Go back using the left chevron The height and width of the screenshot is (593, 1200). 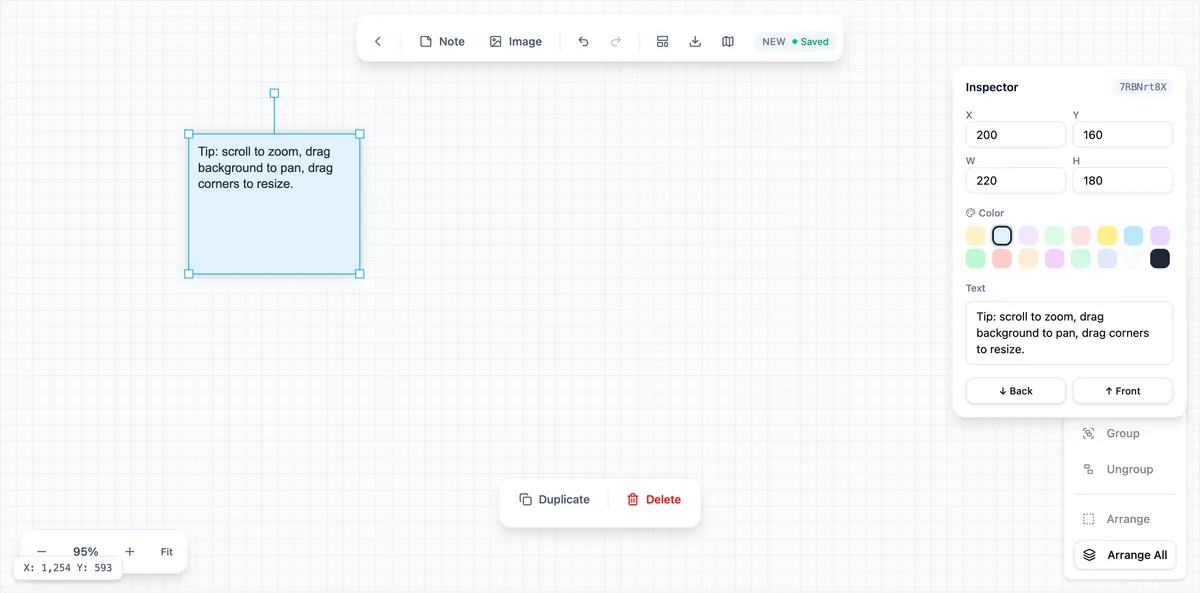(x=378, y=42)
